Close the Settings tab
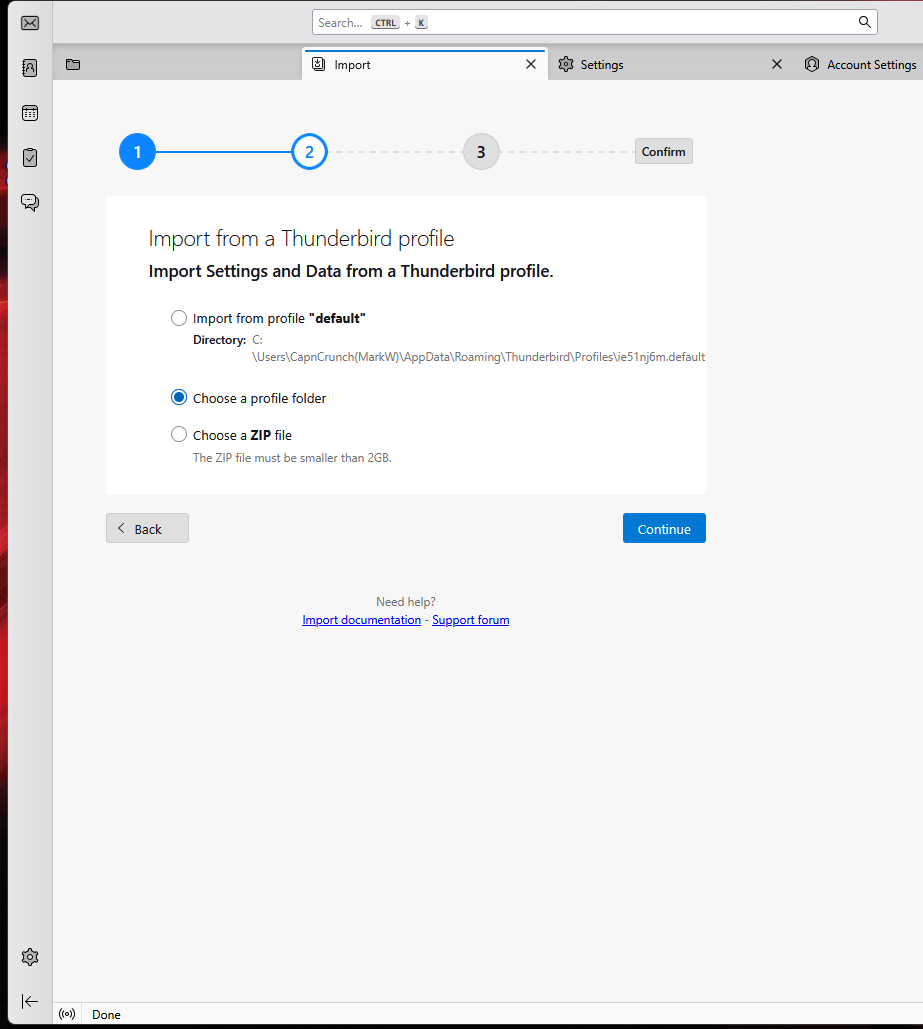Screen dimensions: 923x1029 pos(777,64)
